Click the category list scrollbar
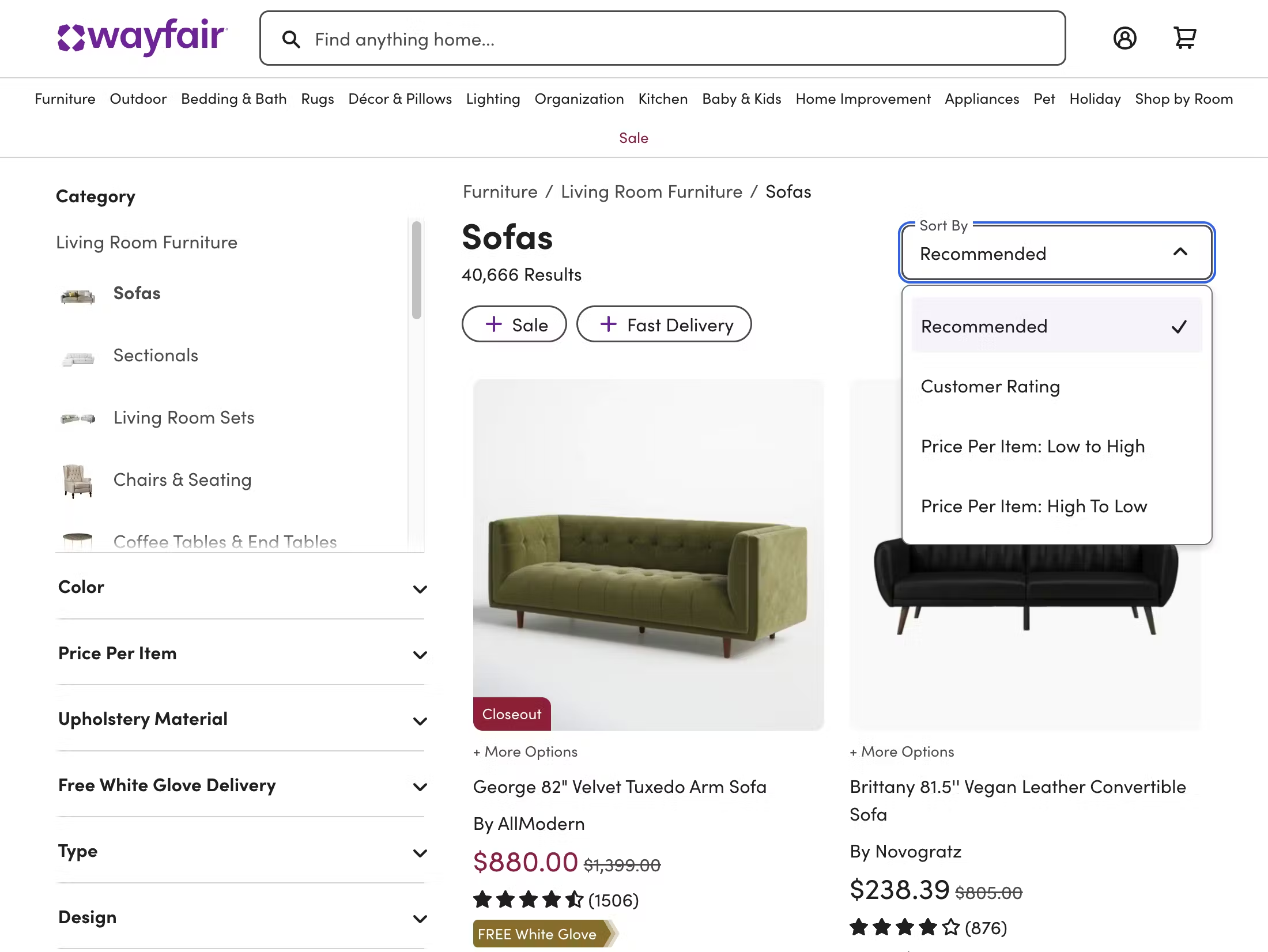Image resolution: width=1268 pixels, height=952 pixels. 417,271
